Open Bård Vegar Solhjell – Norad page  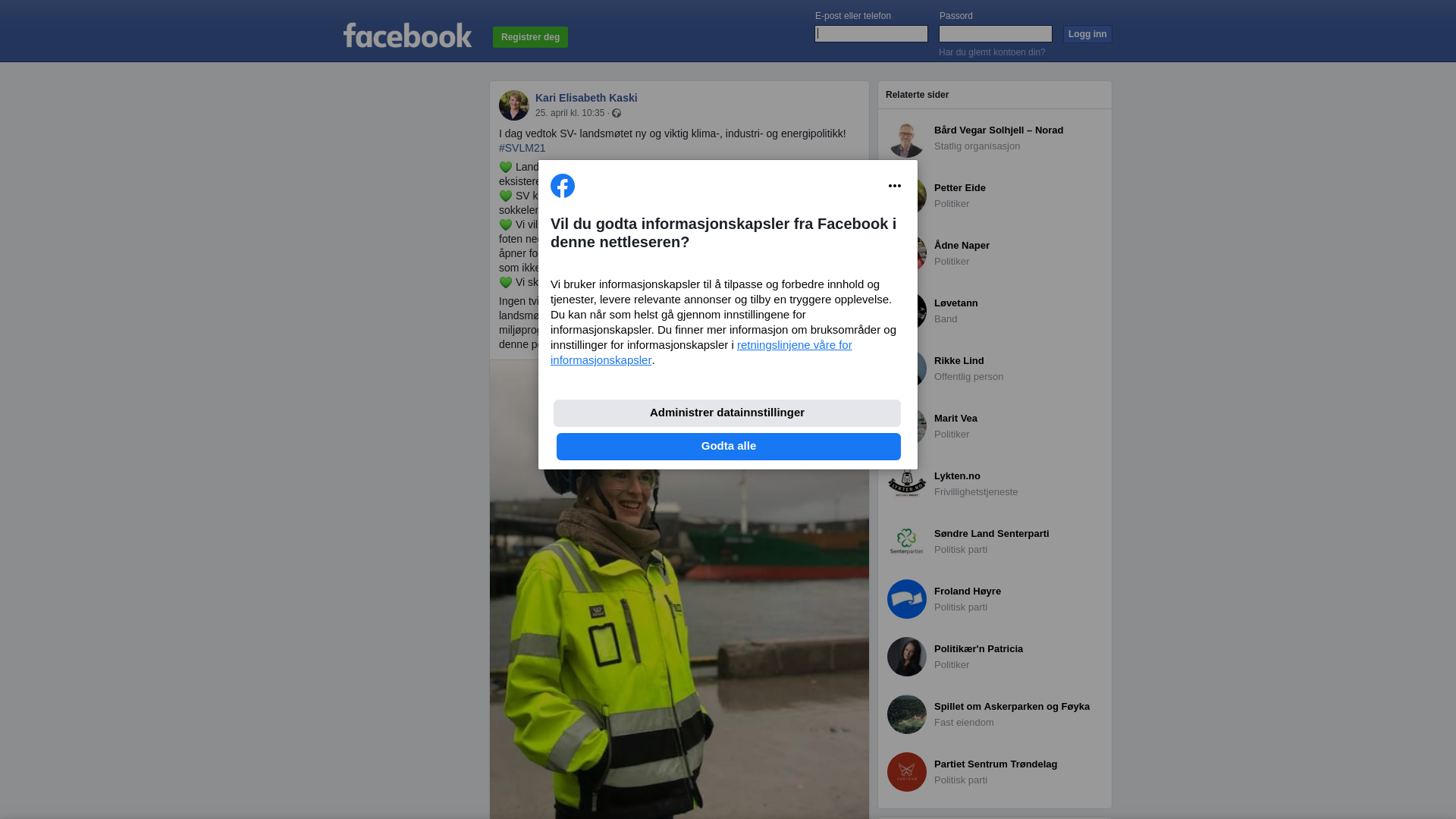pyautogui.click(x=999, y=130)
